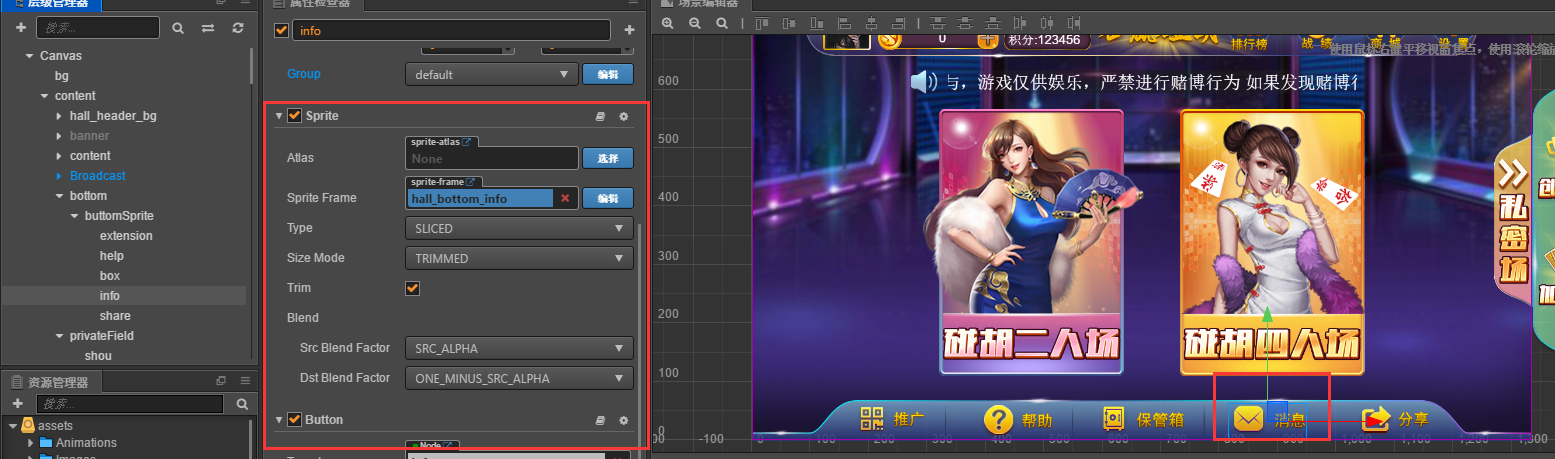Add a component with the inspector plus icon
Image resolution: width=1555 pixels, height=459 pixels.
click(x=629, y=30)
